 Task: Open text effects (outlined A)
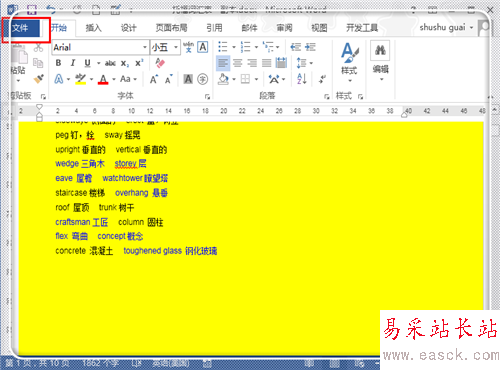[x=59, y=79]
